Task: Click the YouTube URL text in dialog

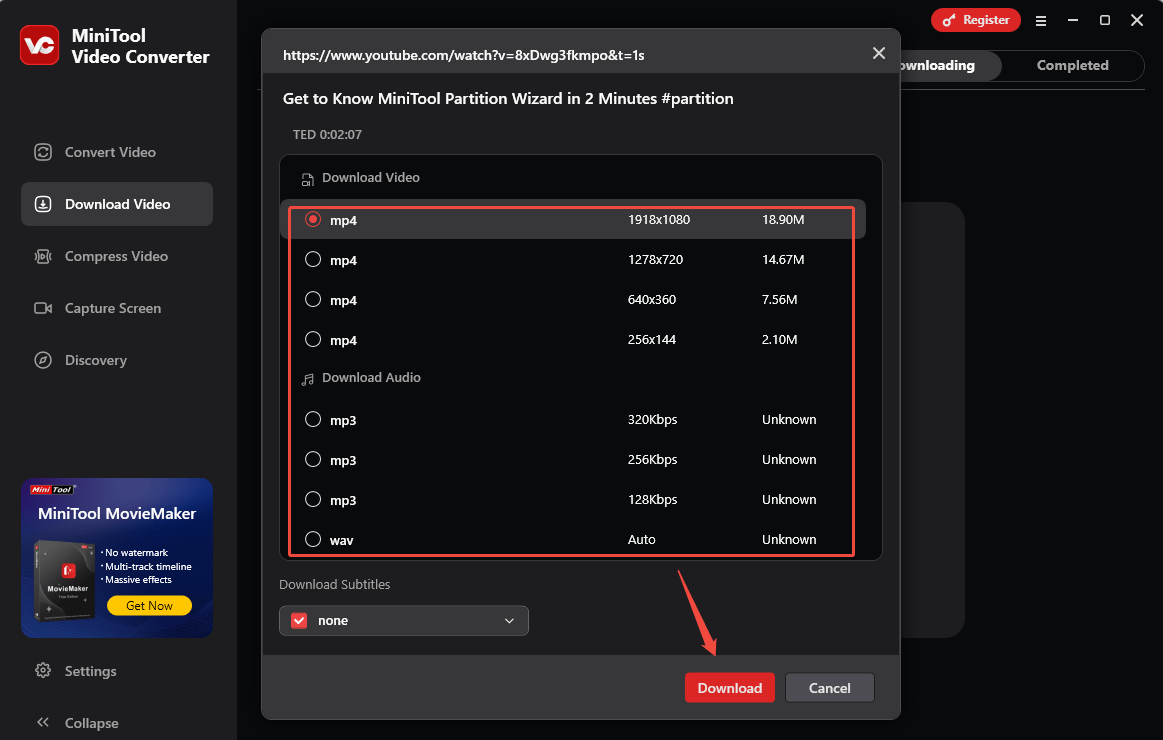Action: [464, 55]
